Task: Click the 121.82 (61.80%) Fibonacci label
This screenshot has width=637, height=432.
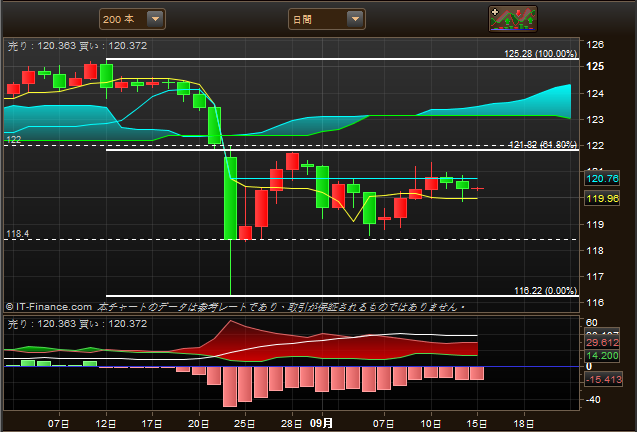Action: [543, 145]
